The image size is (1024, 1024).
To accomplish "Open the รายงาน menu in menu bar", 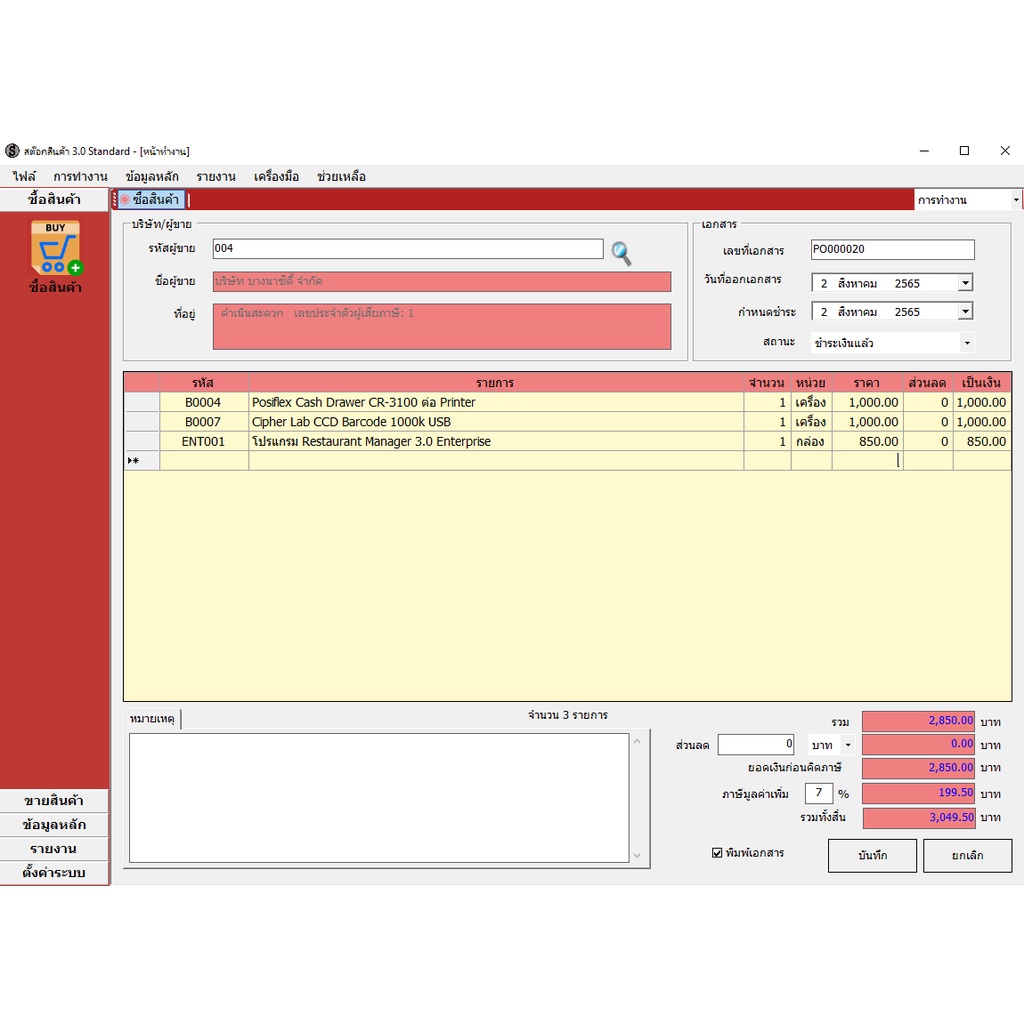I will tap(216, 176).
